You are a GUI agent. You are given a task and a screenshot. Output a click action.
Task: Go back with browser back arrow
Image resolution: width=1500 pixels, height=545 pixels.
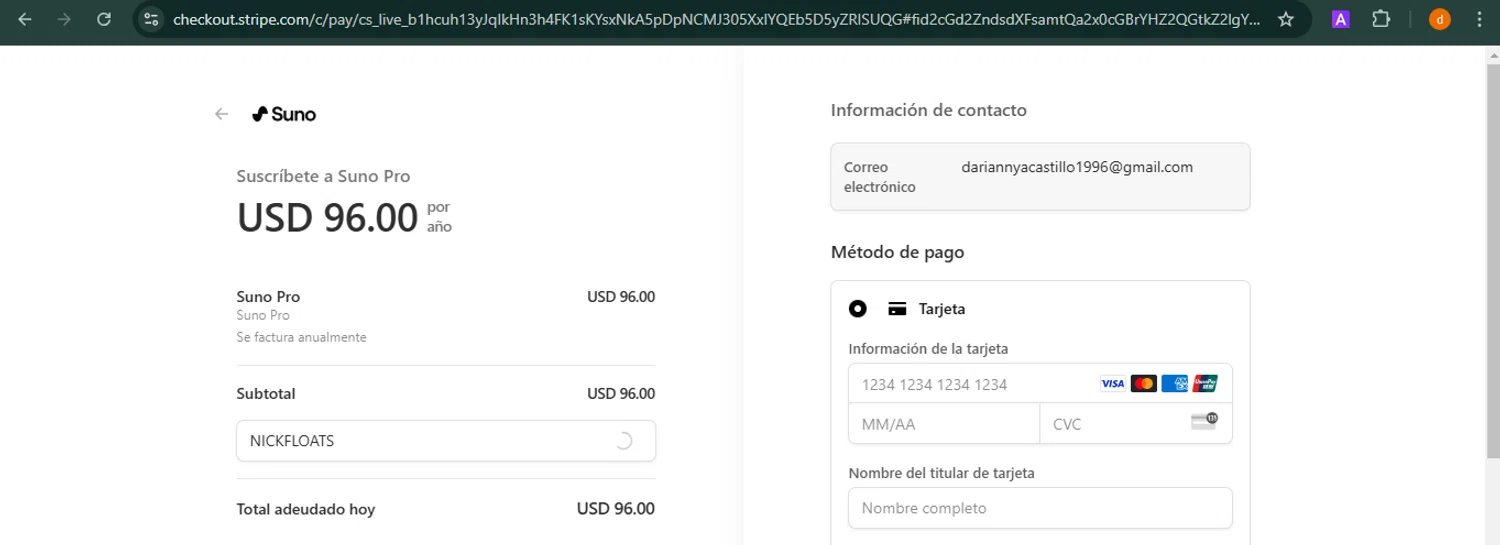click(x=25, y=19)
